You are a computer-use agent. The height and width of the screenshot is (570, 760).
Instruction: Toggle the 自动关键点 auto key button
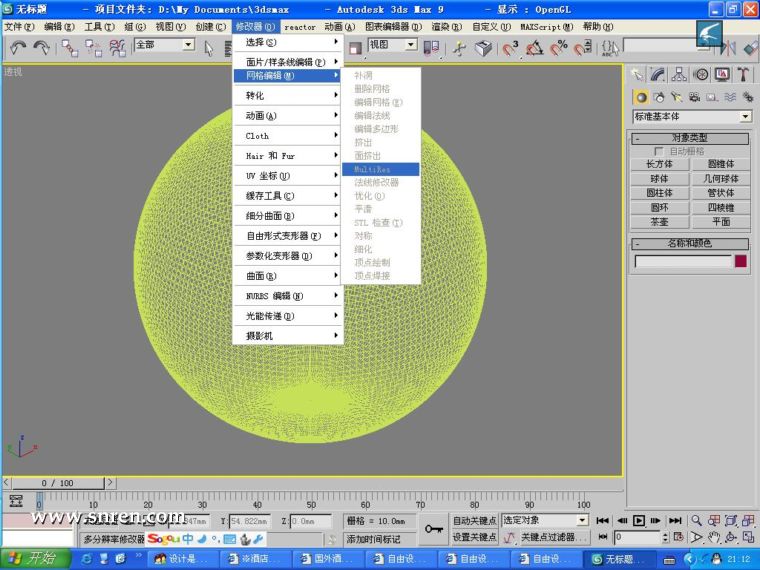point(474,521)
